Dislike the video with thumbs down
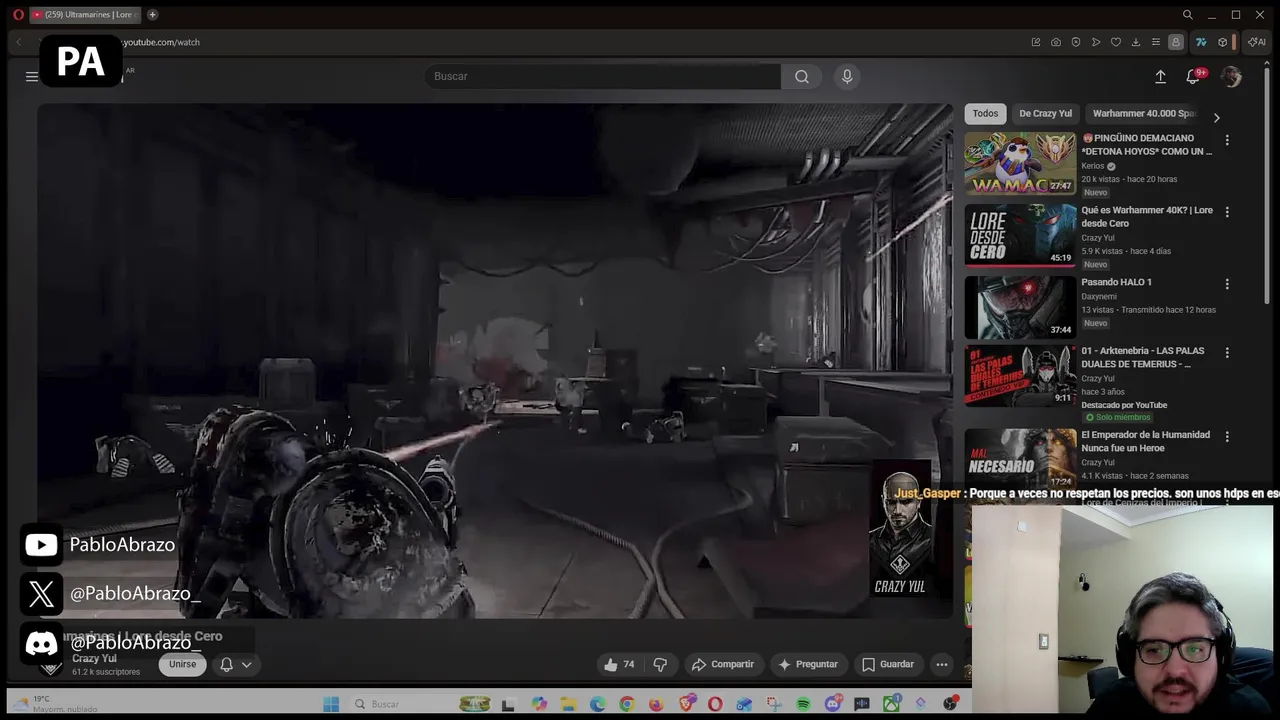1280x720 pixels. (x=660, y=664)
